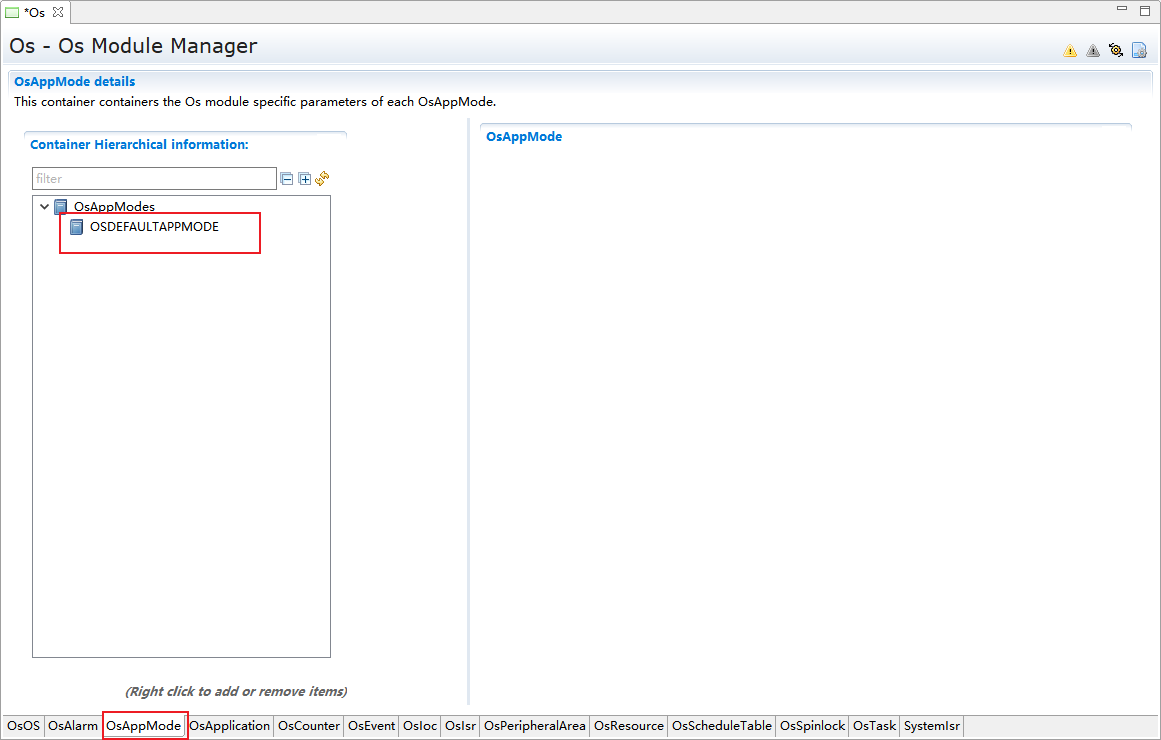The width and height of the screenshot is (1161, 740).
Task: Click the yellow refresh arrows icon
Action: pos(322,179)
